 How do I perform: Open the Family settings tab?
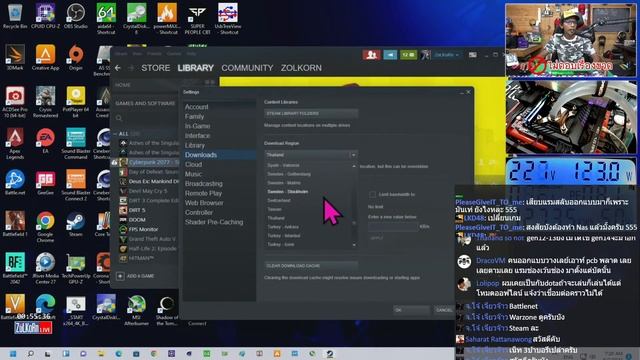[x=194, y=117]
